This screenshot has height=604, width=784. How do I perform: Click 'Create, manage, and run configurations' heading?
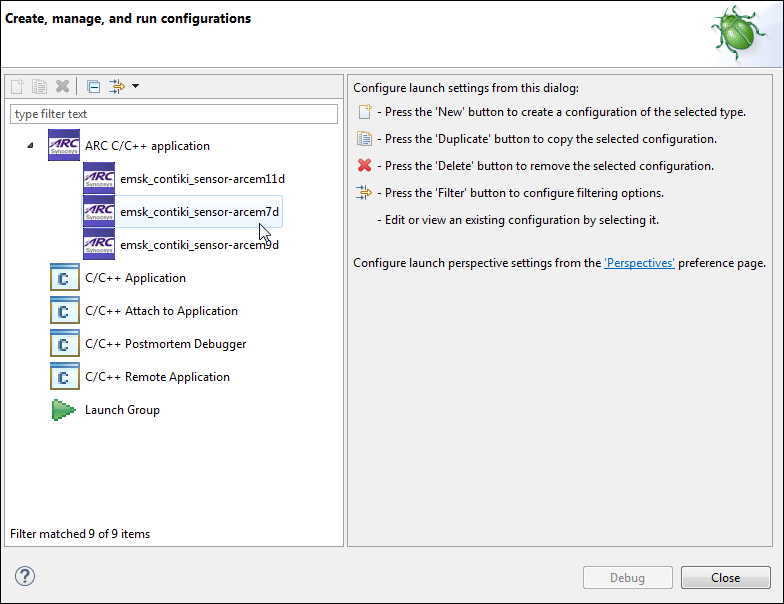(128, 18)
